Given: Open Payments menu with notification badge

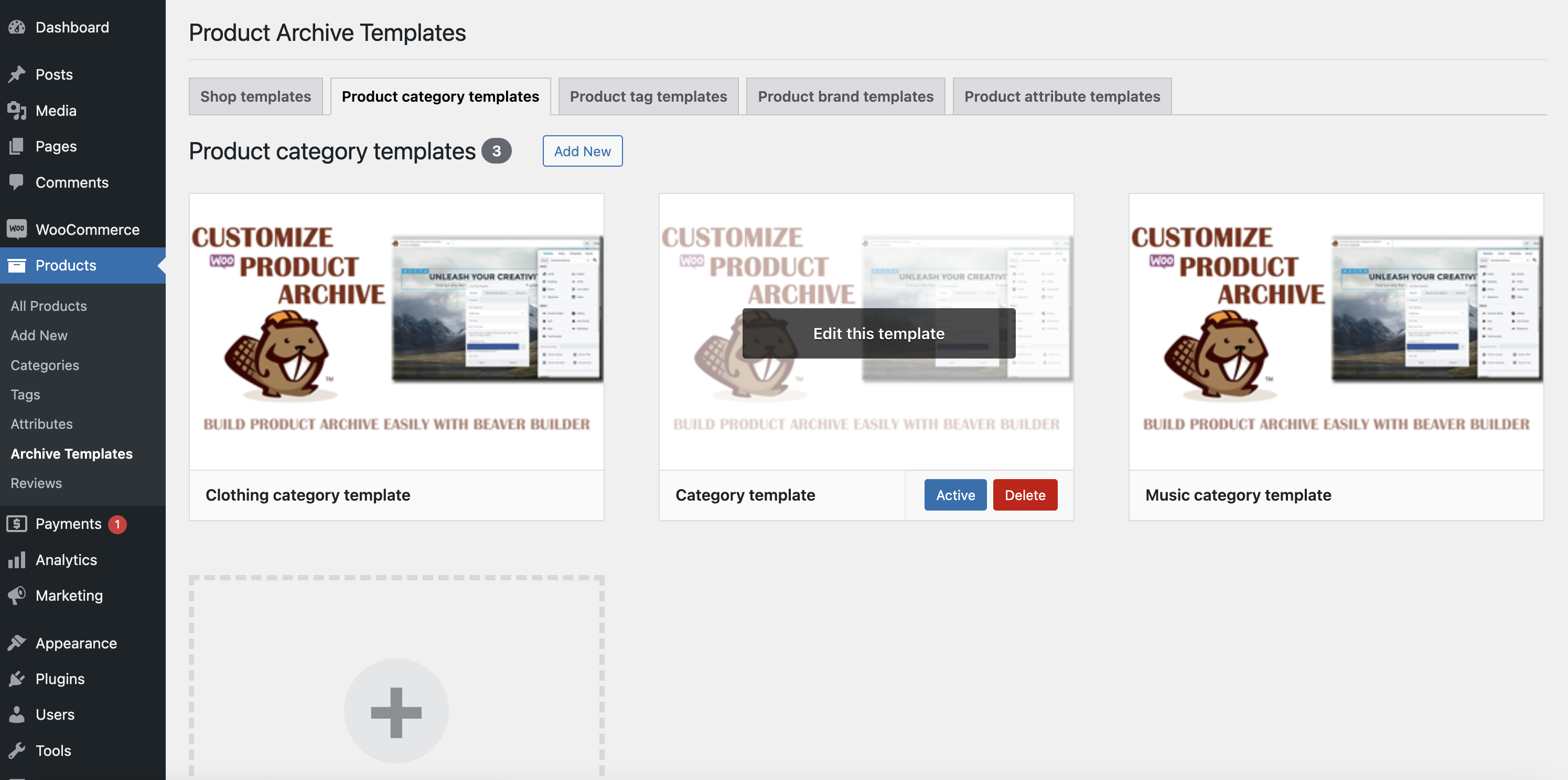Looking at the screenshot, I should 68,524.
